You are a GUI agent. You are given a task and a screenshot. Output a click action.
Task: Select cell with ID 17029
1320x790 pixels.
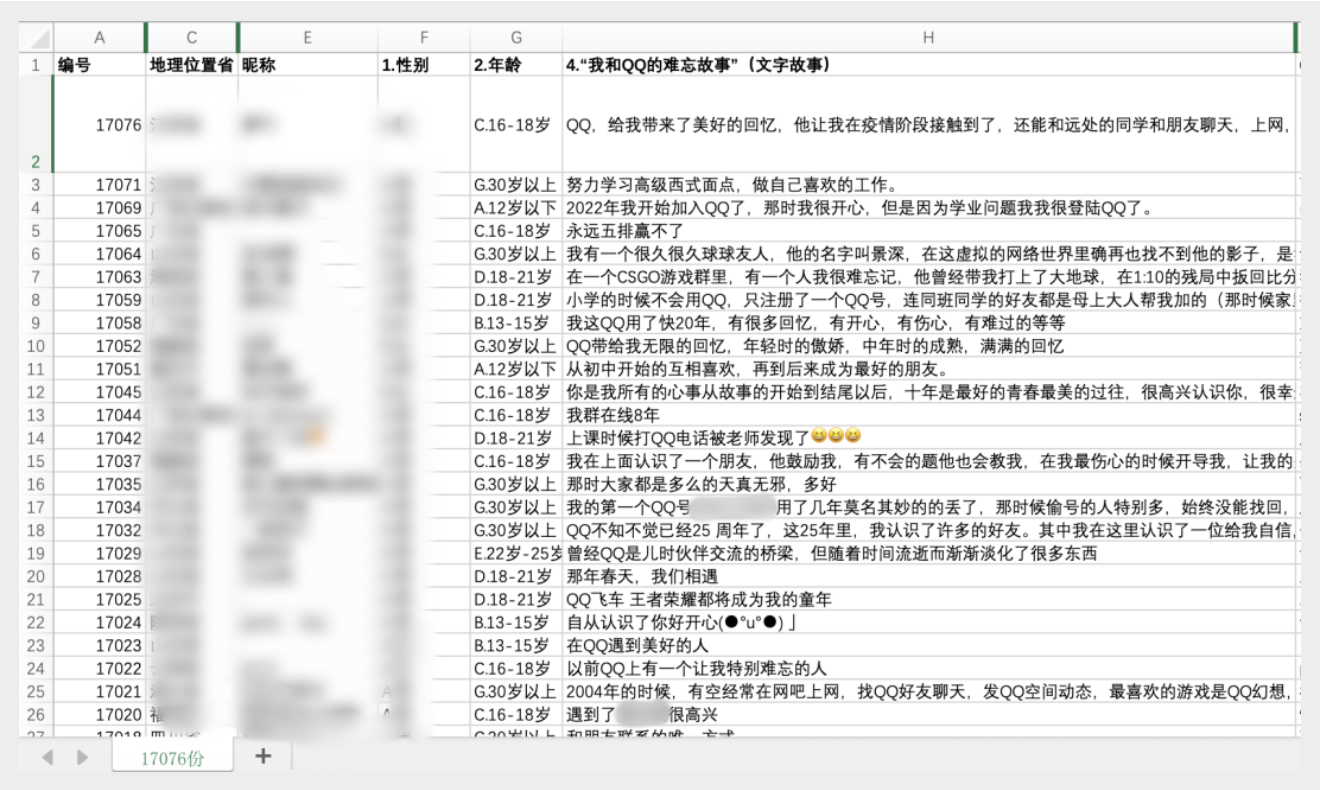click(x=99, y=553)
